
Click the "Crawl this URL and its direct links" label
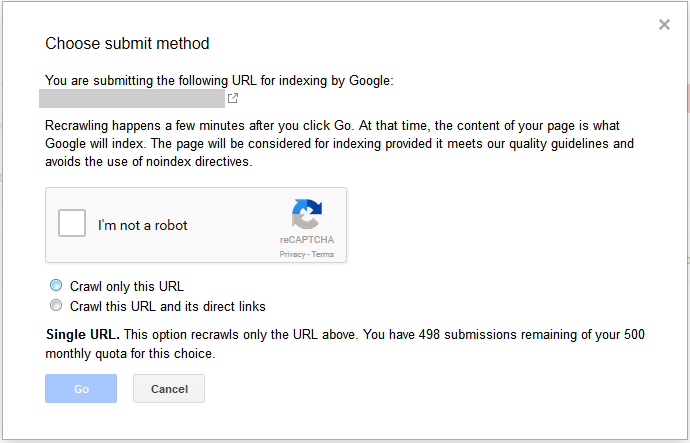point(168,306)
